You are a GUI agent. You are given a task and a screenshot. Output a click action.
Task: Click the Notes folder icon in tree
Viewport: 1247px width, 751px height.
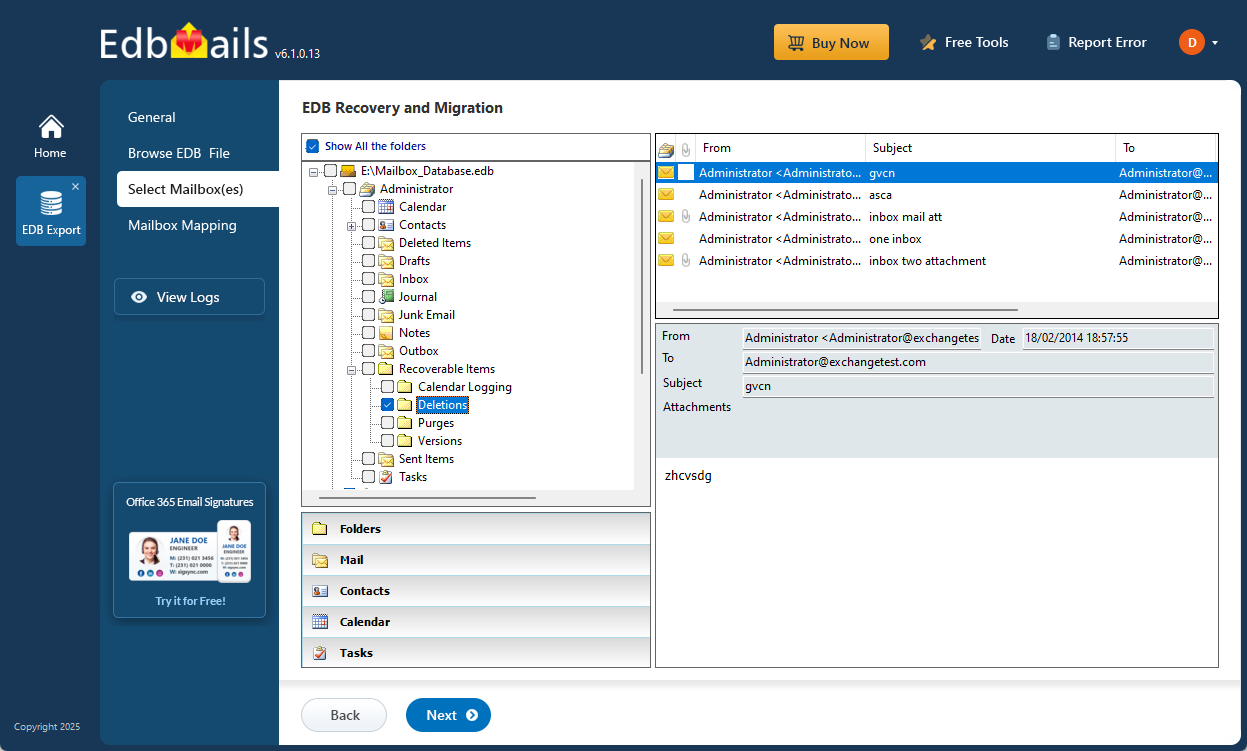tap(386, 333)
